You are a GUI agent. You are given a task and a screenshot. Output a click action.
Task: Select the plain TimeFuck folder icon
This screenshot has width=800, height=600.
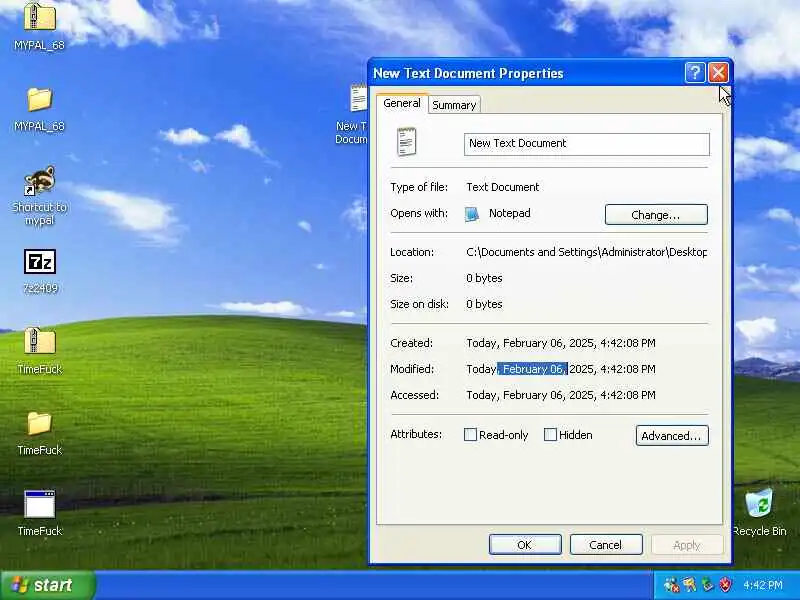(39, 423)
